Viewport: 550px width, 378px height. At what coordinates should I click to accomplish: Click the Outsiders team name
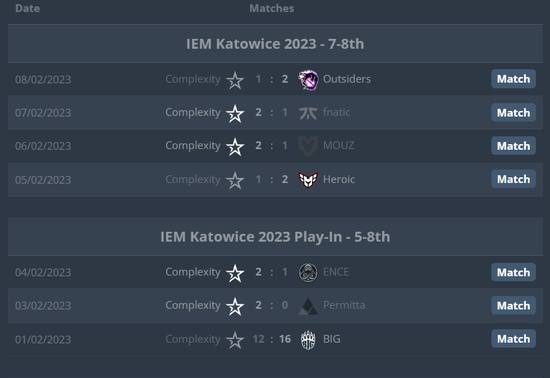click(347, 79)
